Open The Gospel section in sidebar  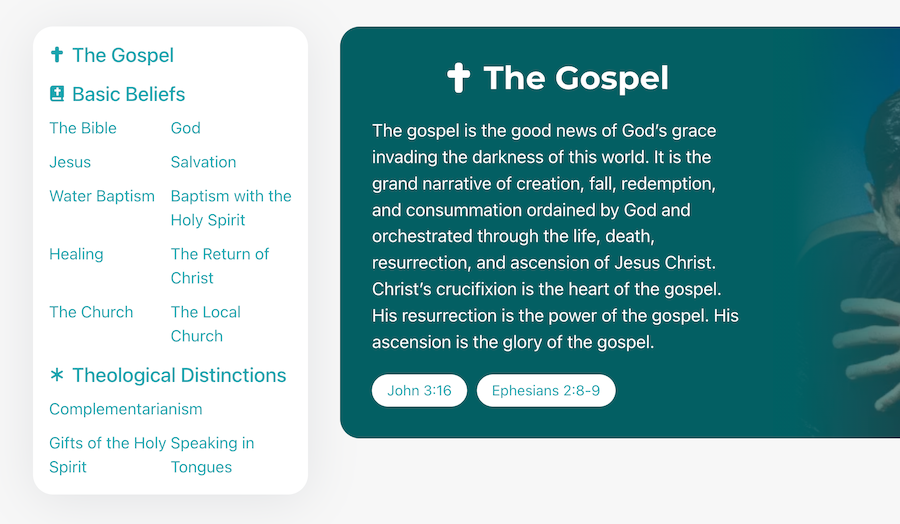click(x=123, y=55)
